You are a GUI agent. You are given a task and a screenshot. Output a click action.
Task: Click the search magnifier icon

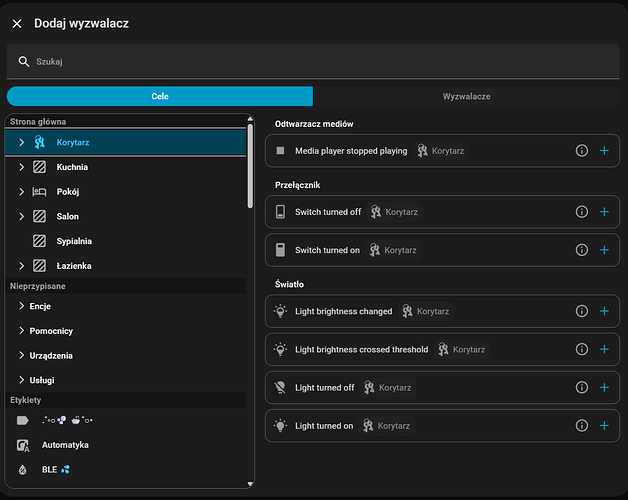(x=24, y=62)
